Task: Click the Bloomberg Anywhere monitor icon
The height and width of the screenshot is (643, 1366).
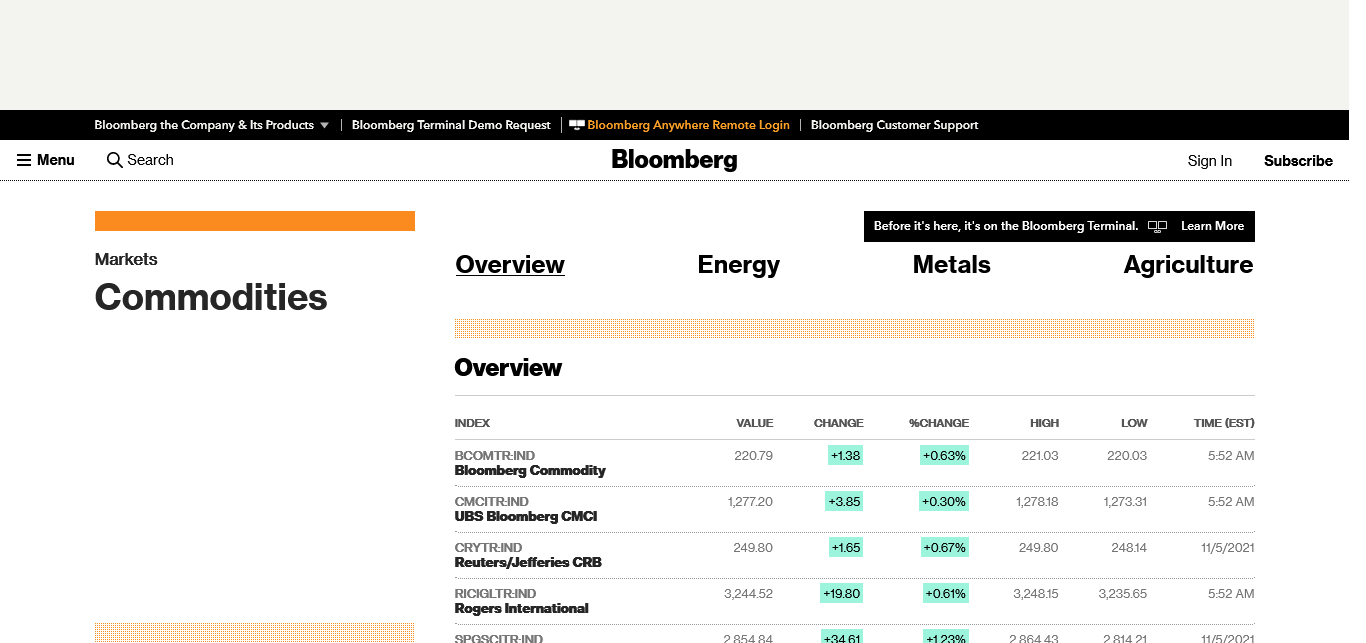Action: tap(577, 125)
